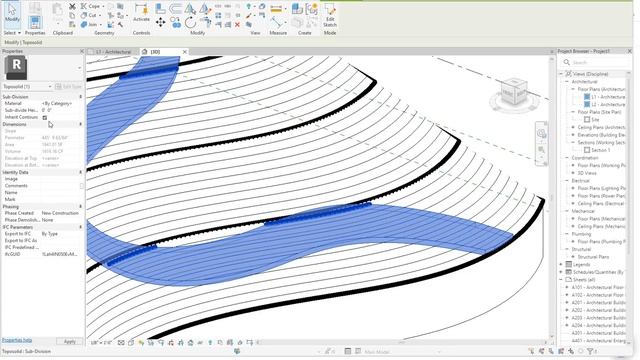
Task: Click the Apply button in Properties
Action: coord(69,341)
